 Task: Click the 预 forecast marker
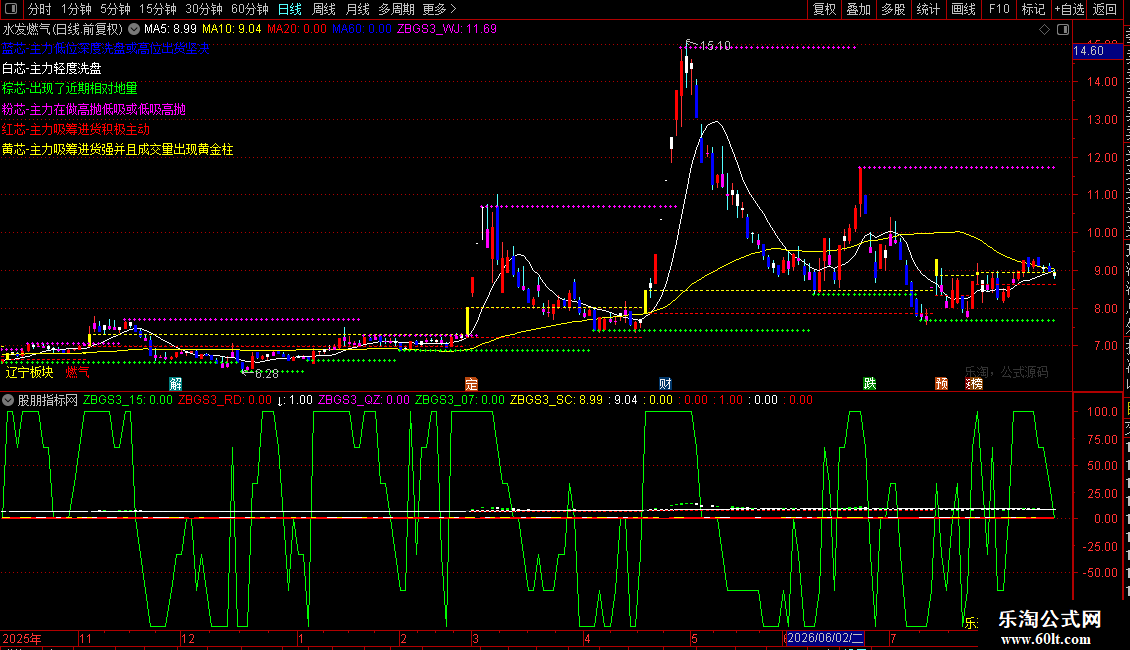tap(941, 383)
